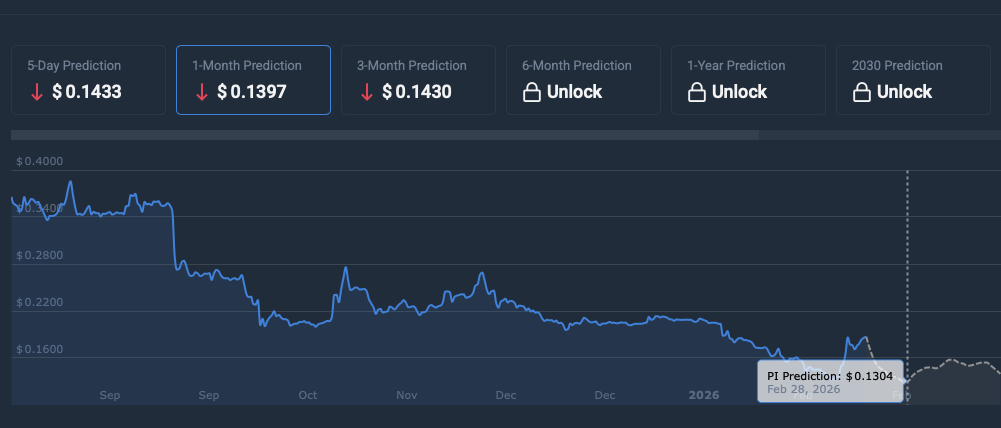Click the Unlock text under 6-Month Prediction

pyautogui.click(x=575, y=92)
